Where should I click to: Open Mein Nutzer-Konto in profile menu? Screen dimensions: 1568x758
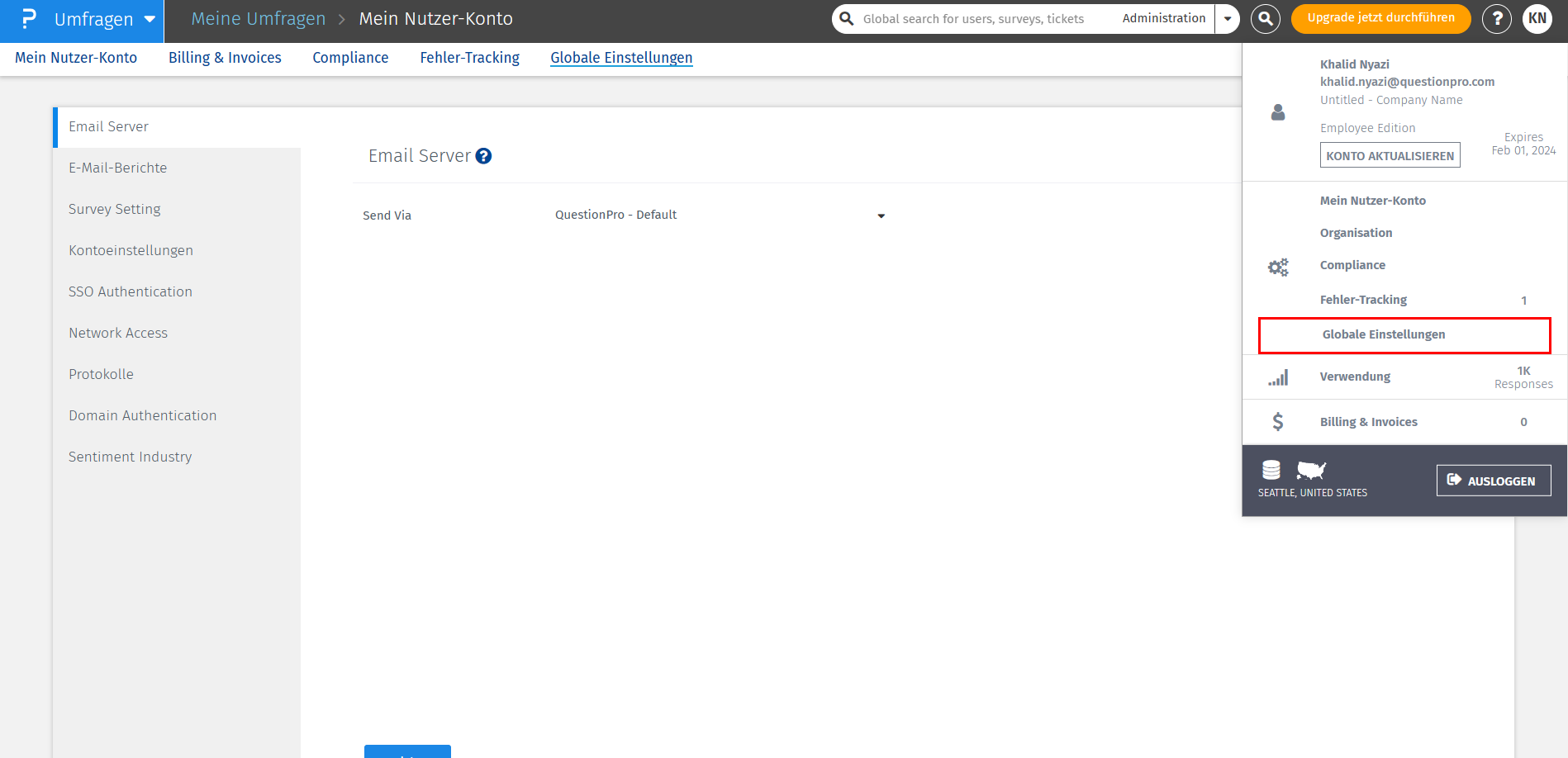1372,201
